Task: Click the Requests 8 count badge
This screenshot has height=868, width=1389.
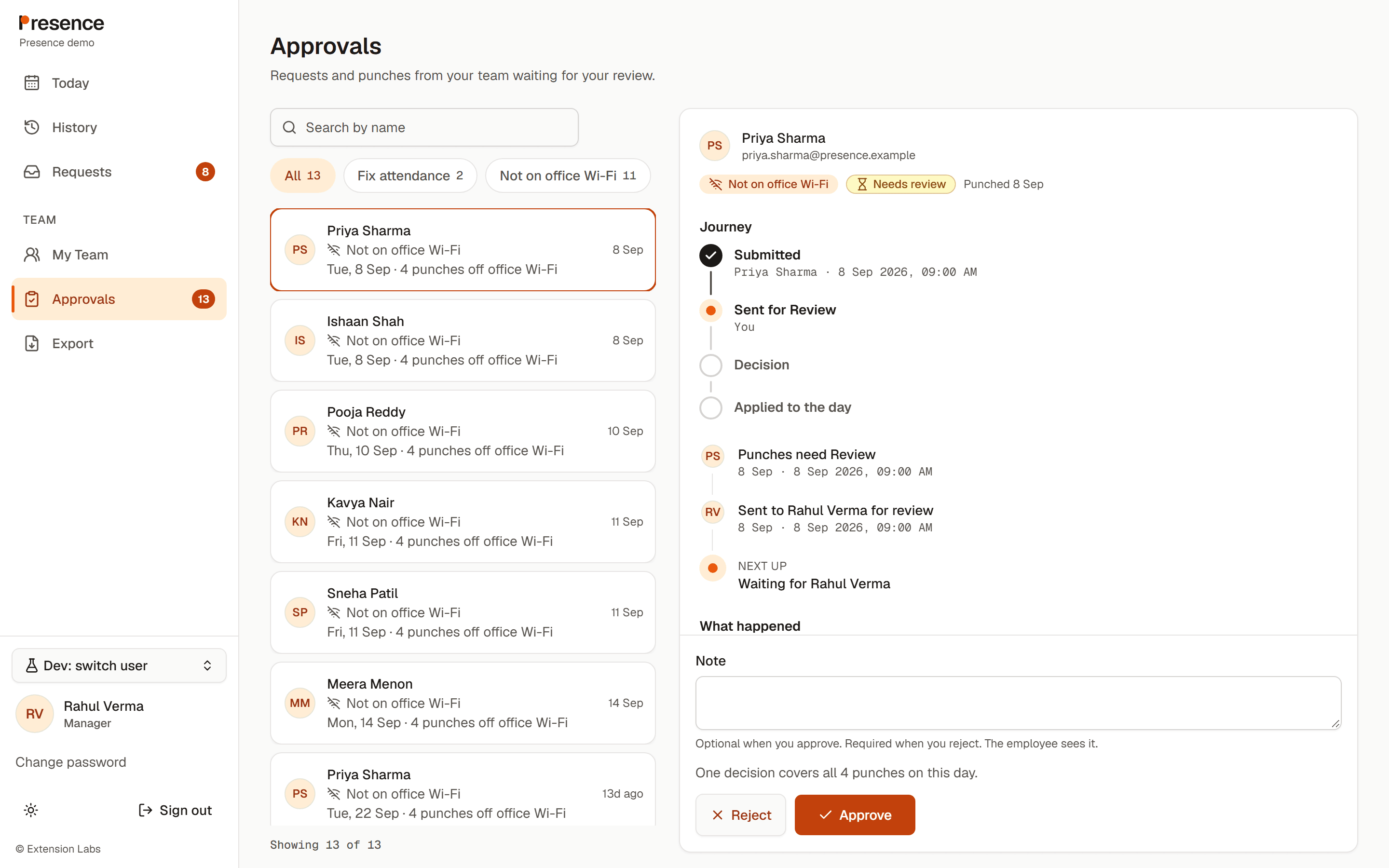Action: (x=205, y=172)
